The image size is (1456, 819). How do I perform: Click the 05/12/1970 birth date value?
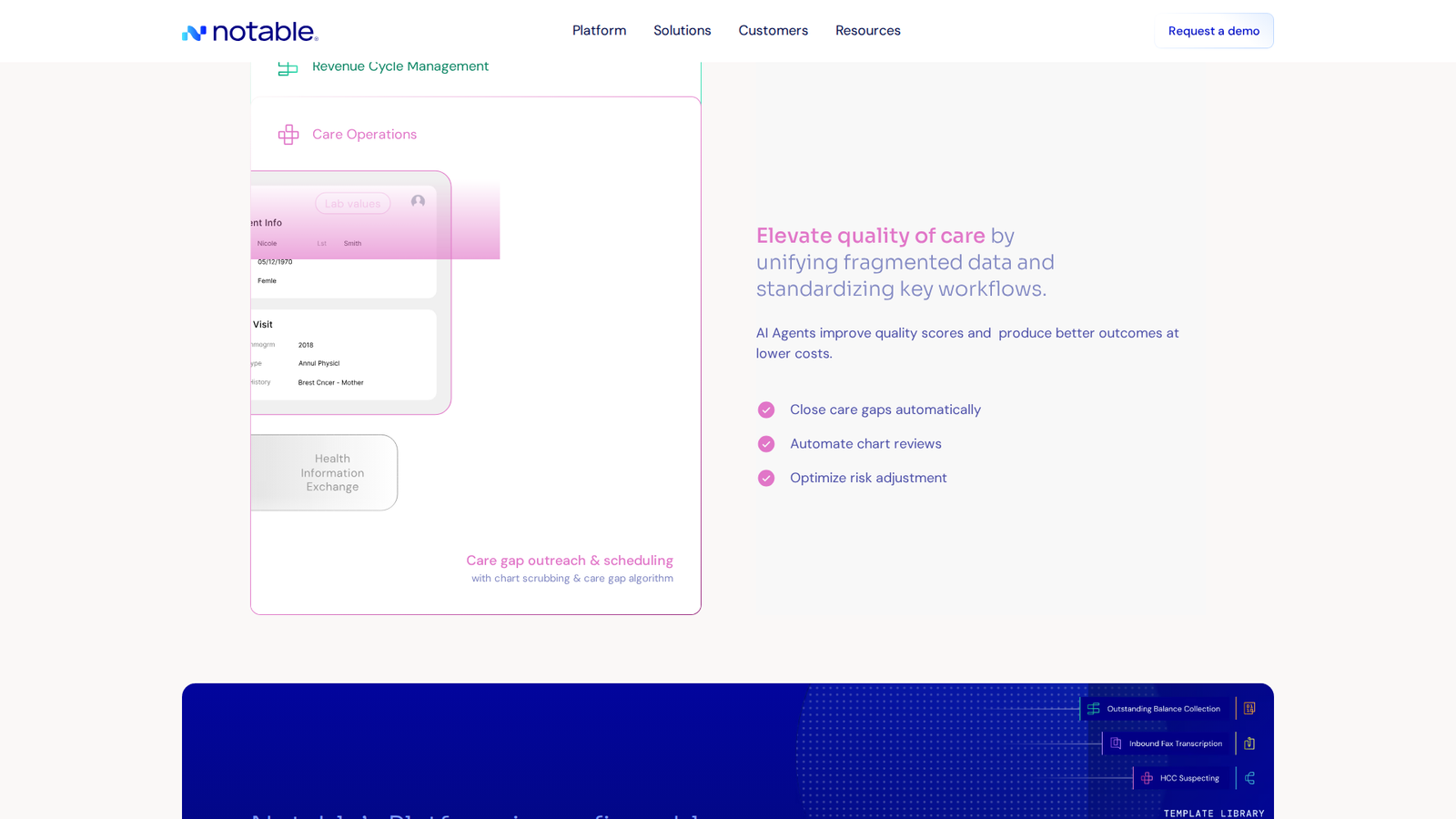pyautogui.click(x=275, y=262)
